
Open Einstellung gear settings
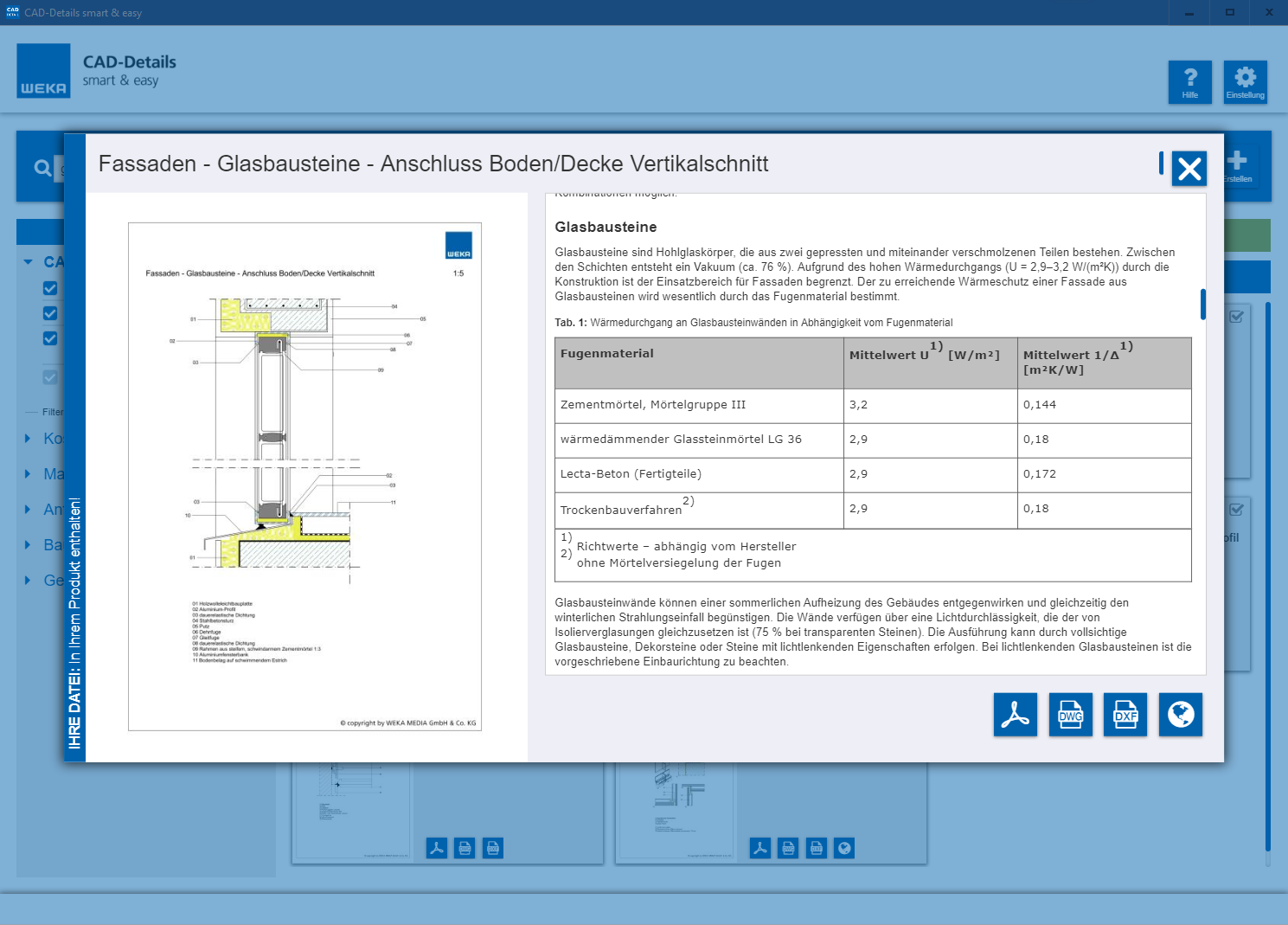(x=1245, y=82)
